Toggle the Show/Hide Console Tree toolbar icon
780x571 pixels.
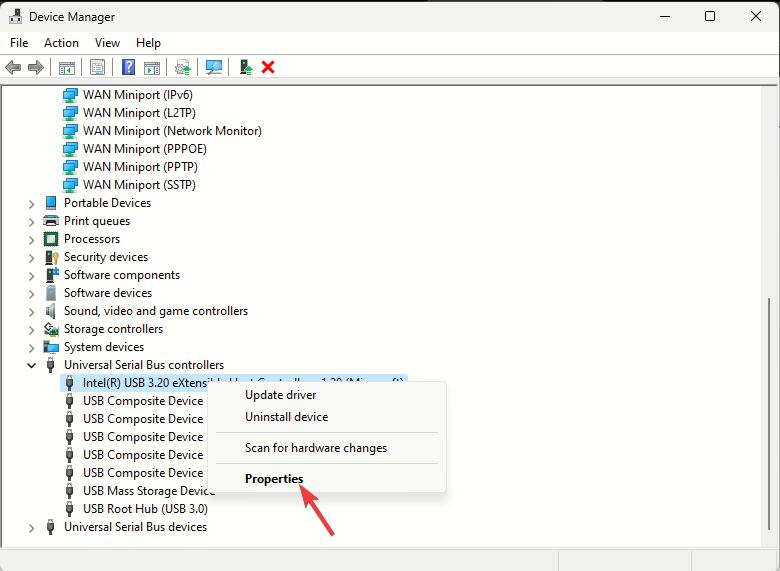click(x=67, y=67)
